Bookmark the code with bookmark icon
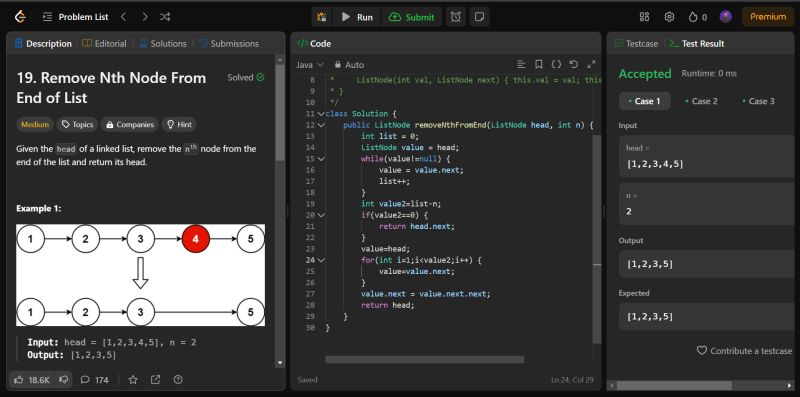Screen dimensions: 800x397 click(539, 64)
